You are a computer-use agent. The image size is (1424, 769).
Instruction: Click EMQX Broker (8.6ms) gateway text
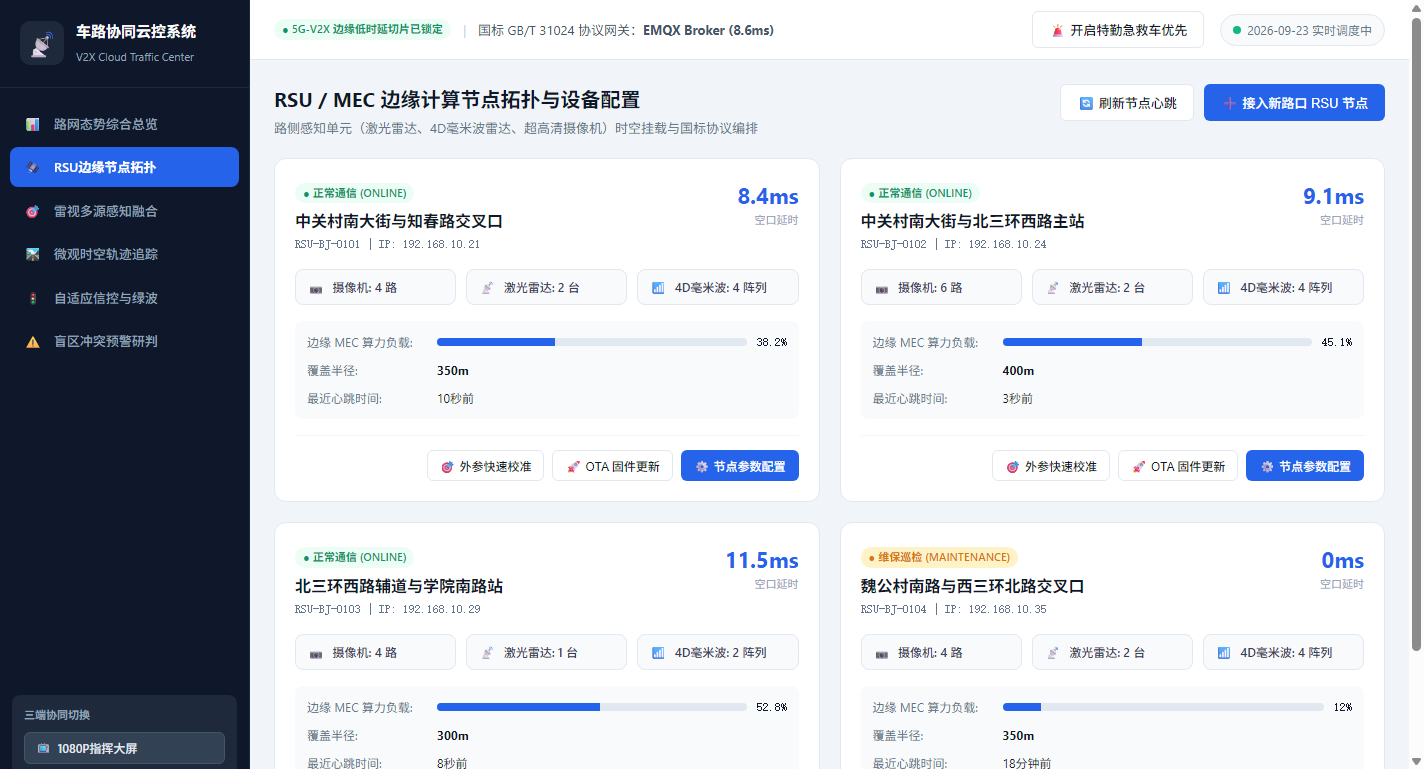pyautogui.click(x=708, y=30)
